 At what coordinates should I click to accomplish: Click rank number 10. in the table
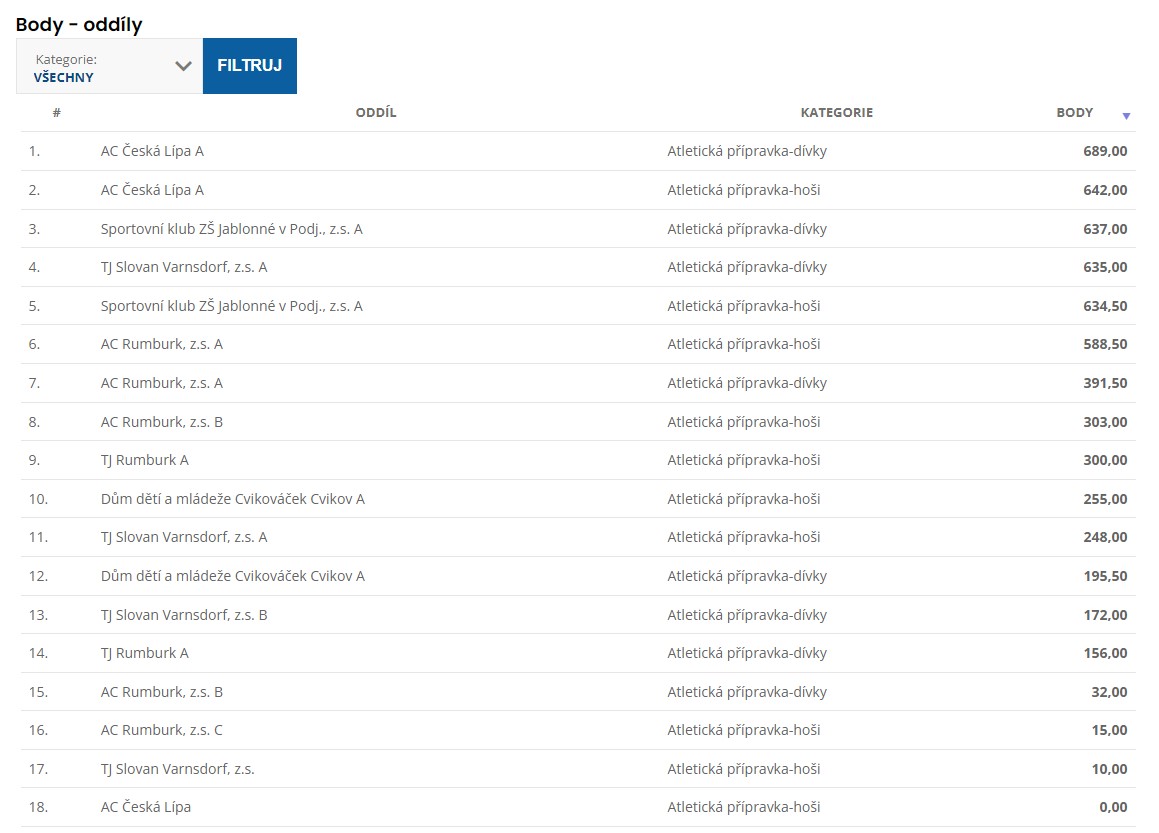38,499
